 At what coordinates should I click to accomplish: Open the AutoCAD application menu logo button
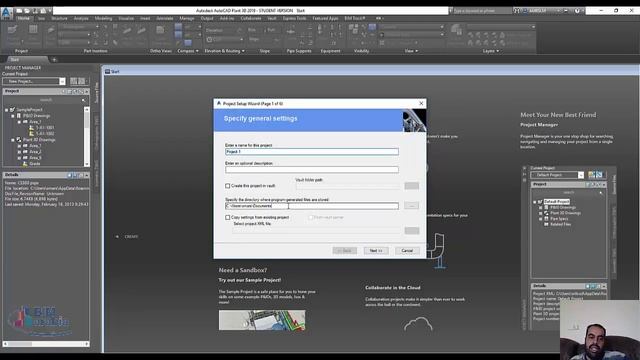pyautogui.click(x=7, y=13)
